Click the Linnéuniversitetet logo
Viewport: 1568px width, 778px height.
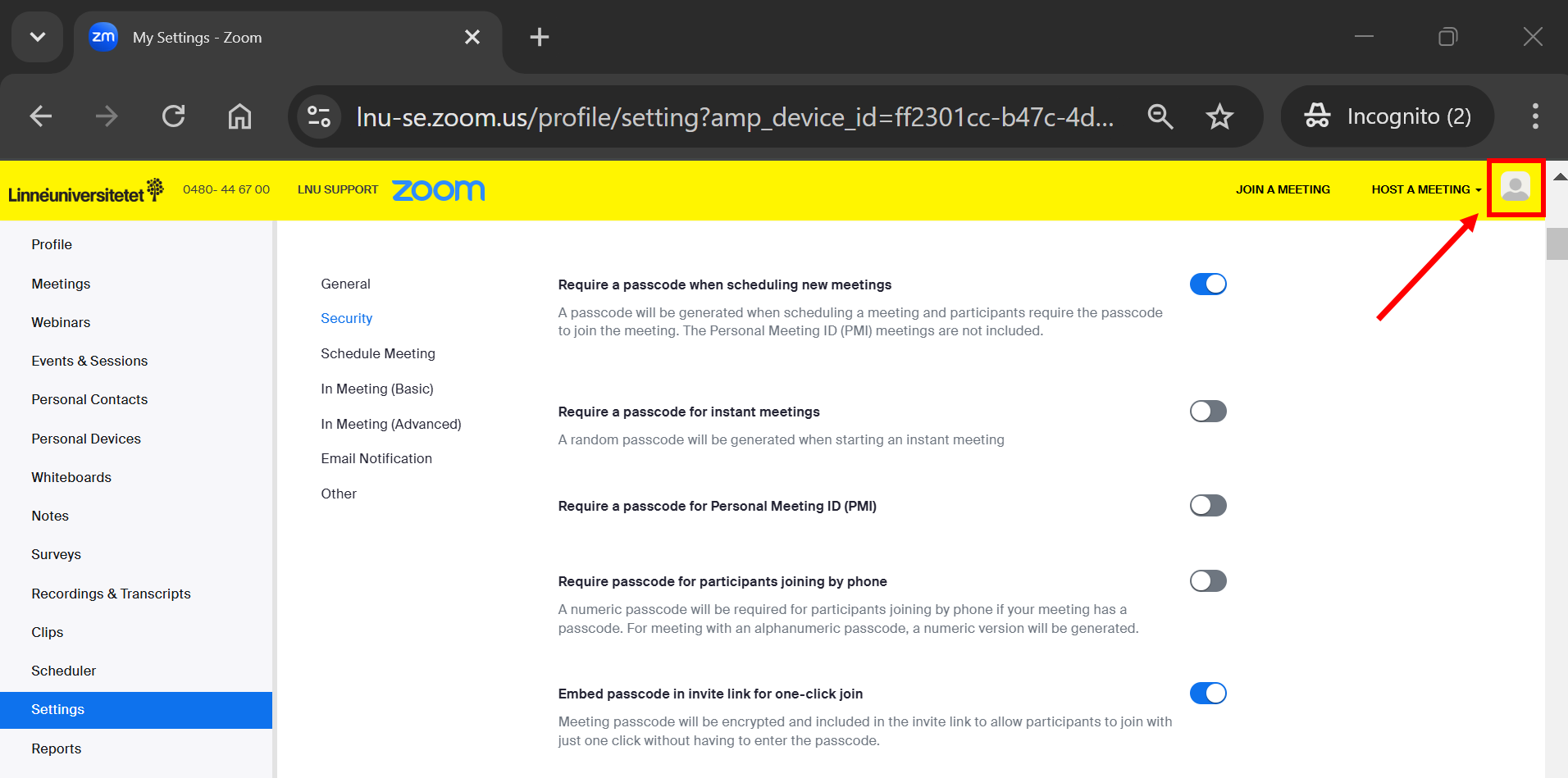click(86, 191)
